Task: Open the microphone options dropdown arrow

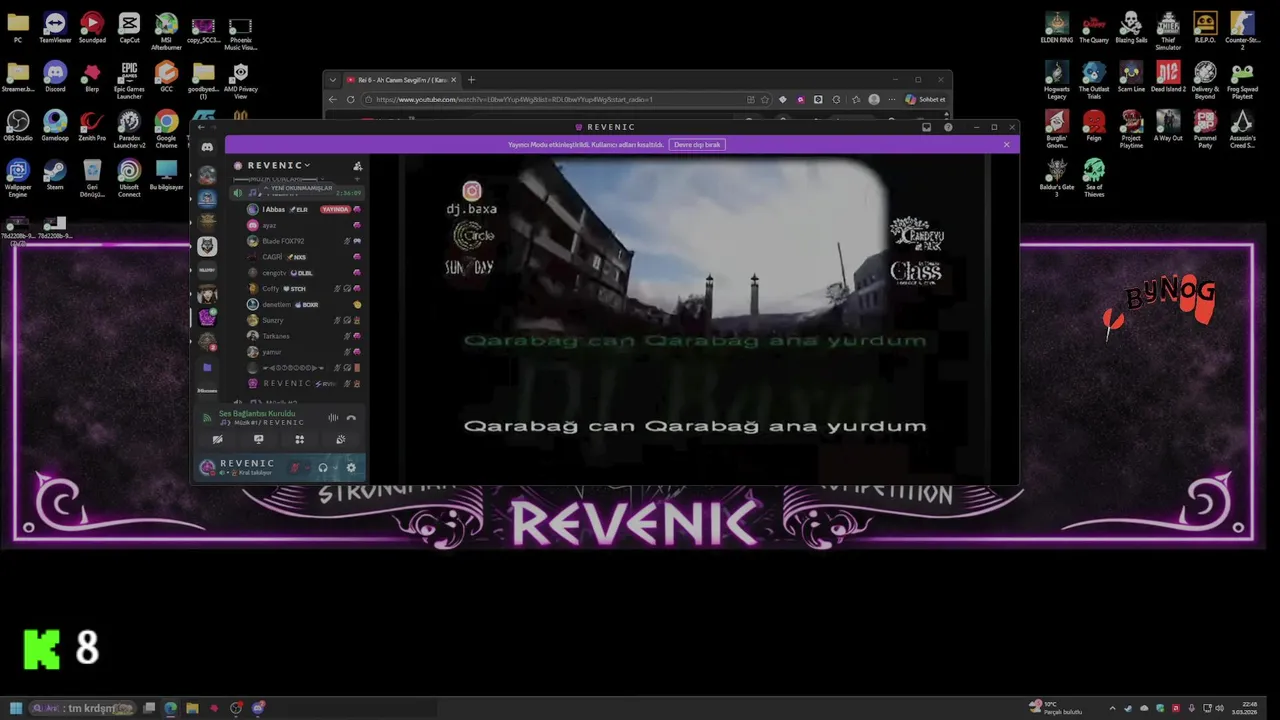Action: pos(307,467)
